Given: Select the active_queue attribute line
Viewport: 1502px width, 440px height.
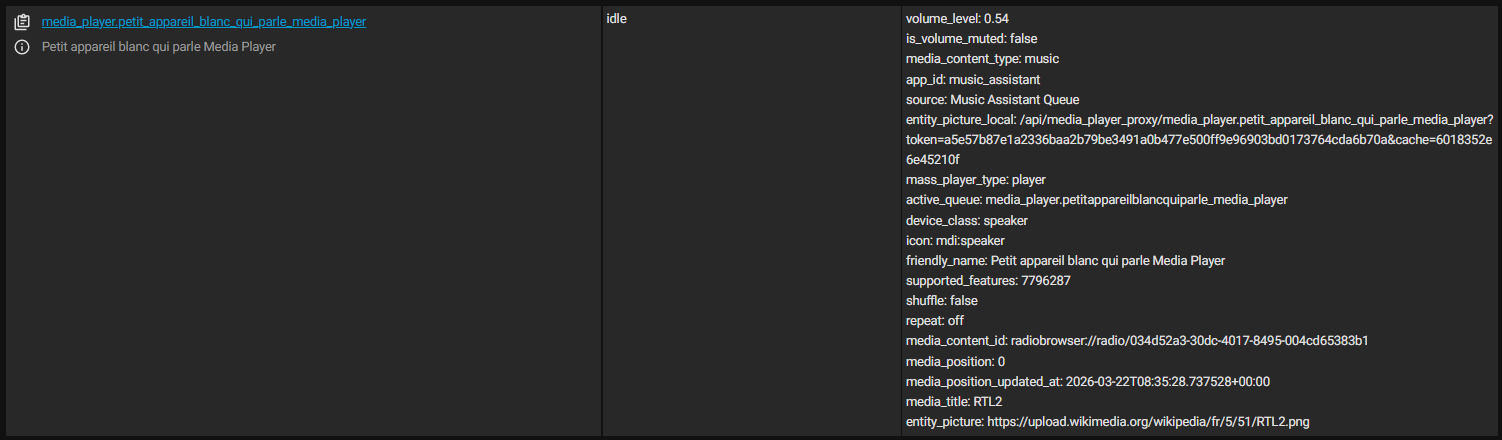Looking at the screenshot, I should pos(1096,200).
